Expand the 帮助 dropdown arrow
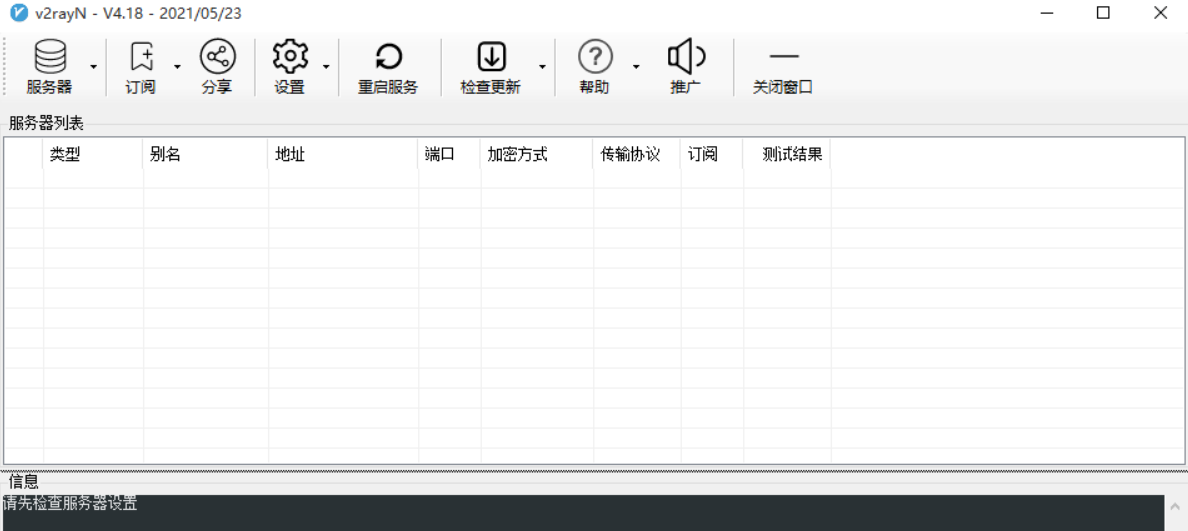 [x=636, y=67]
